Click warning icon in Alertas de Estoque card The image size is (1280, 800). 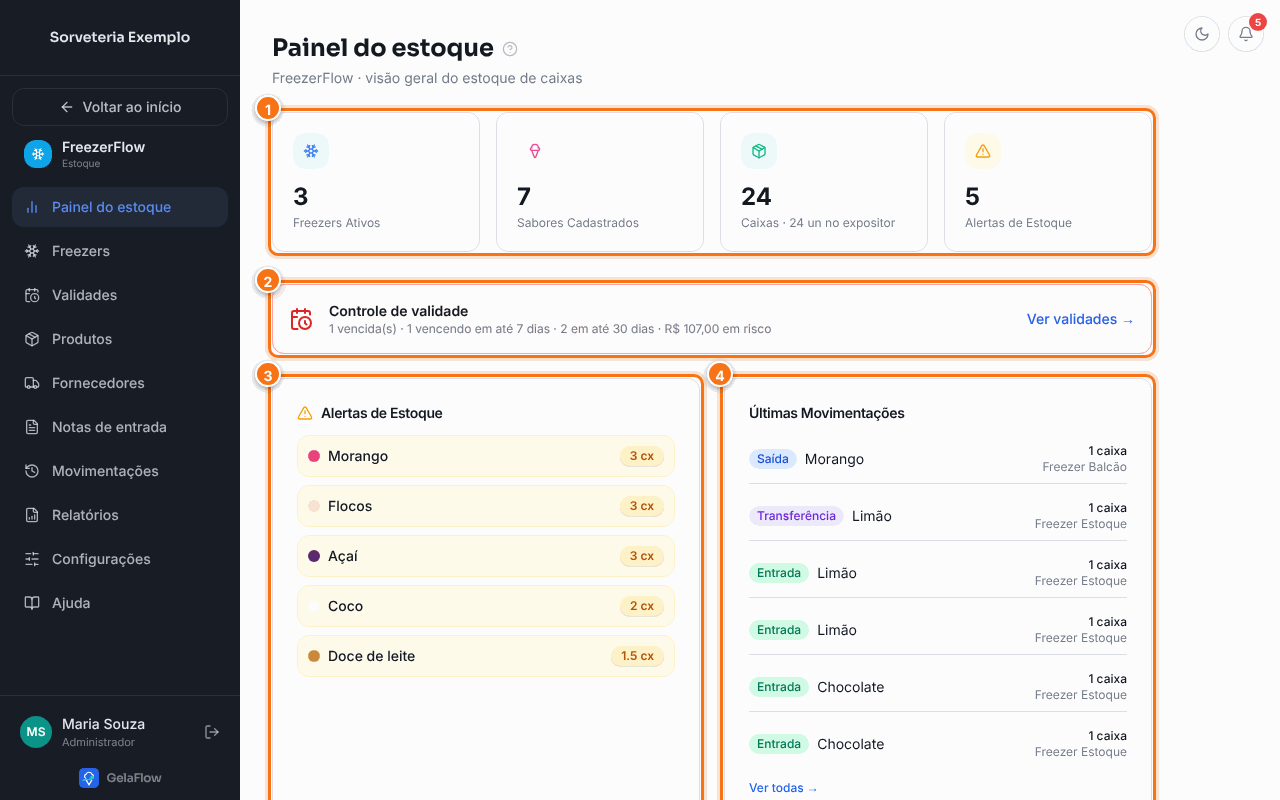[983, 151]
